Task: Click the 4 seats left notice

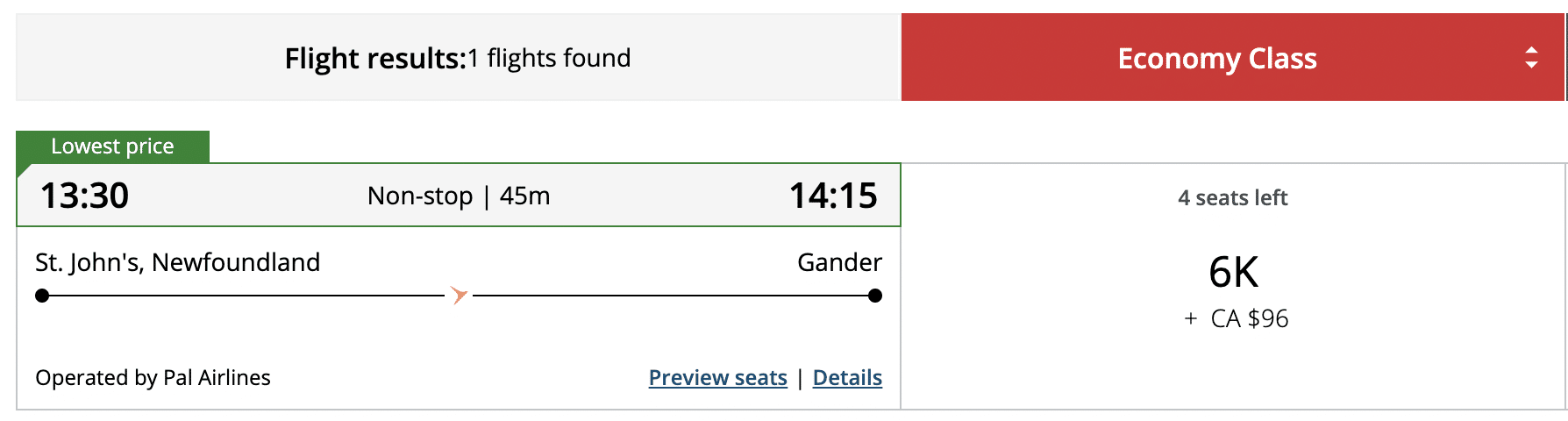Action: pyautogui.click(x=1232, y=198)
